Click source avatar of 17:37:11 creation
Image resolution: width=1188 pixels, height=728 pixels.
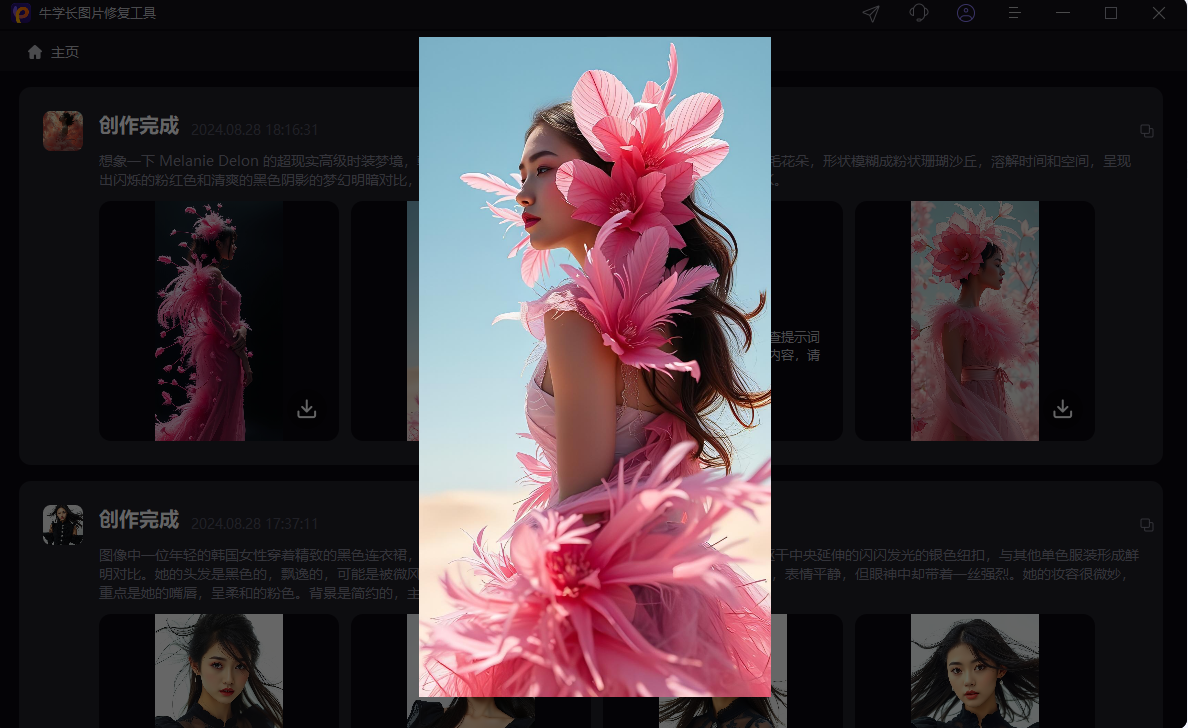(63, 525)
